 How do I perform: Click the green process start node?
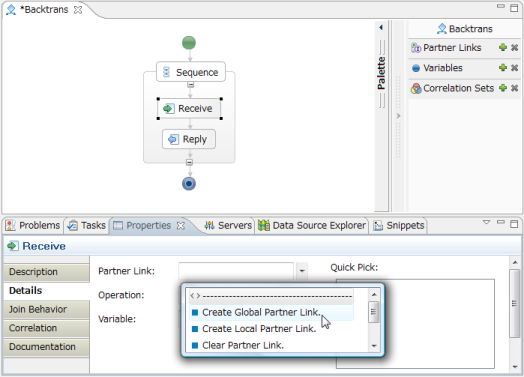pyautogui.click(x=189, y=43)
